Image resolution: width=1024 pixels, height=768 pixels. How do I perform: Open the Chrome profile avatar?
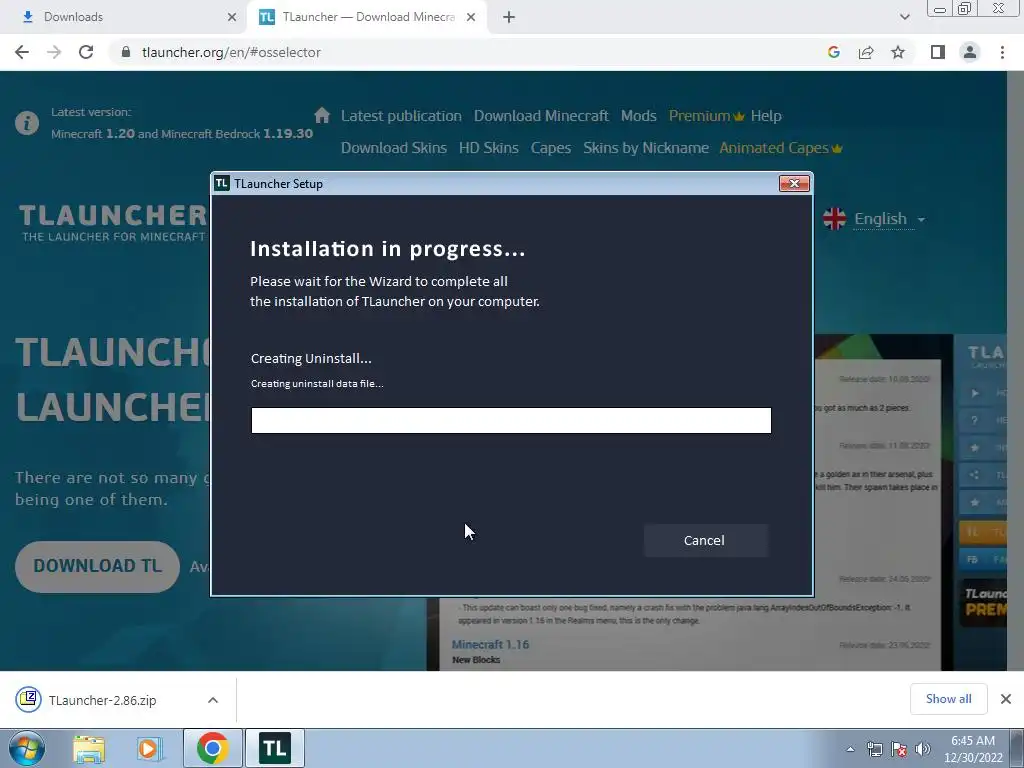point(970,52)
